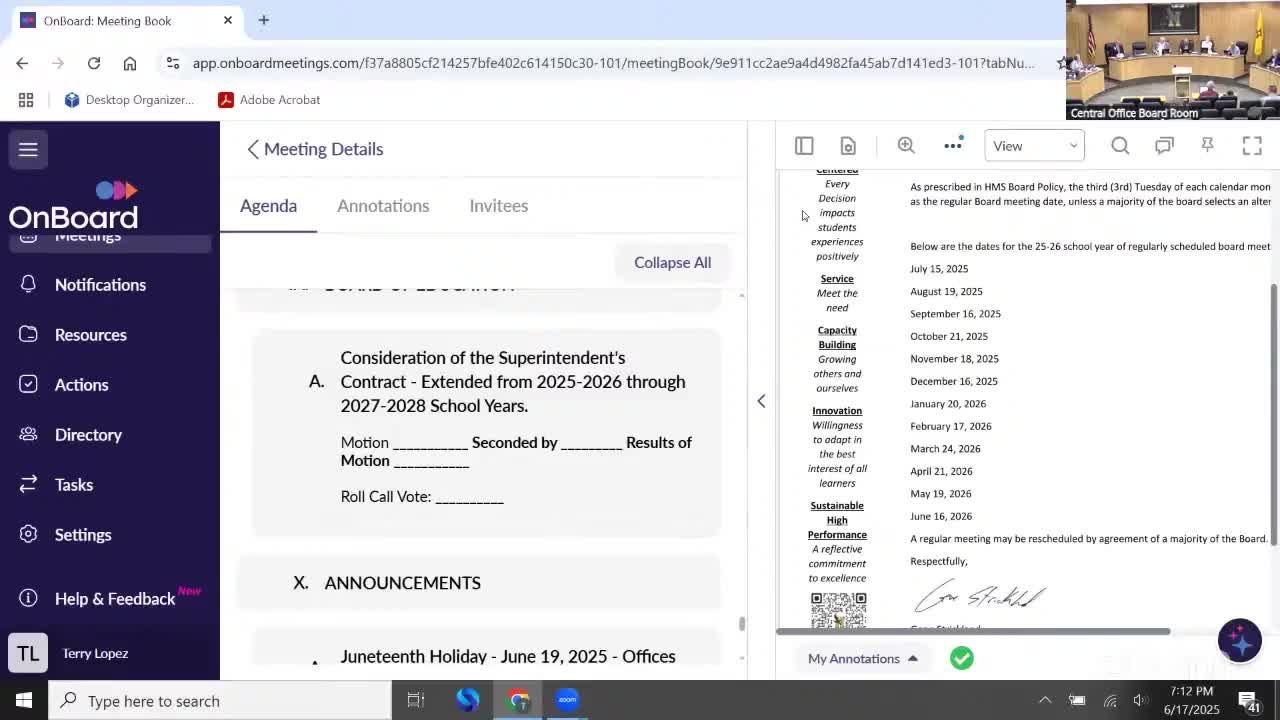Click the Collapse All button
Screen dimensions: 1280x720
click(x=672, y=262)
